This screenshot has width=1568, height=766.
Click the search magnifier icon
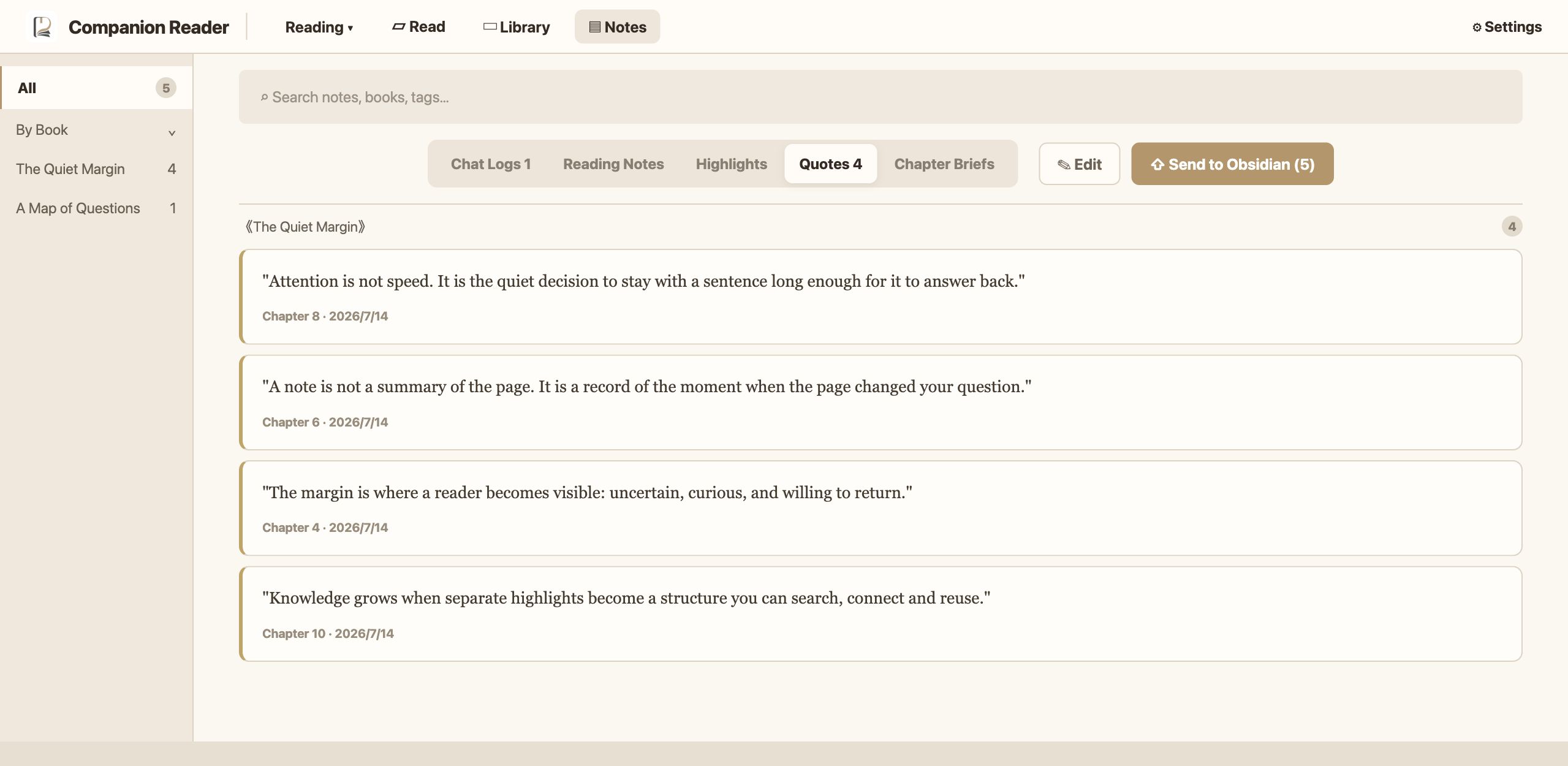(264, 97)
